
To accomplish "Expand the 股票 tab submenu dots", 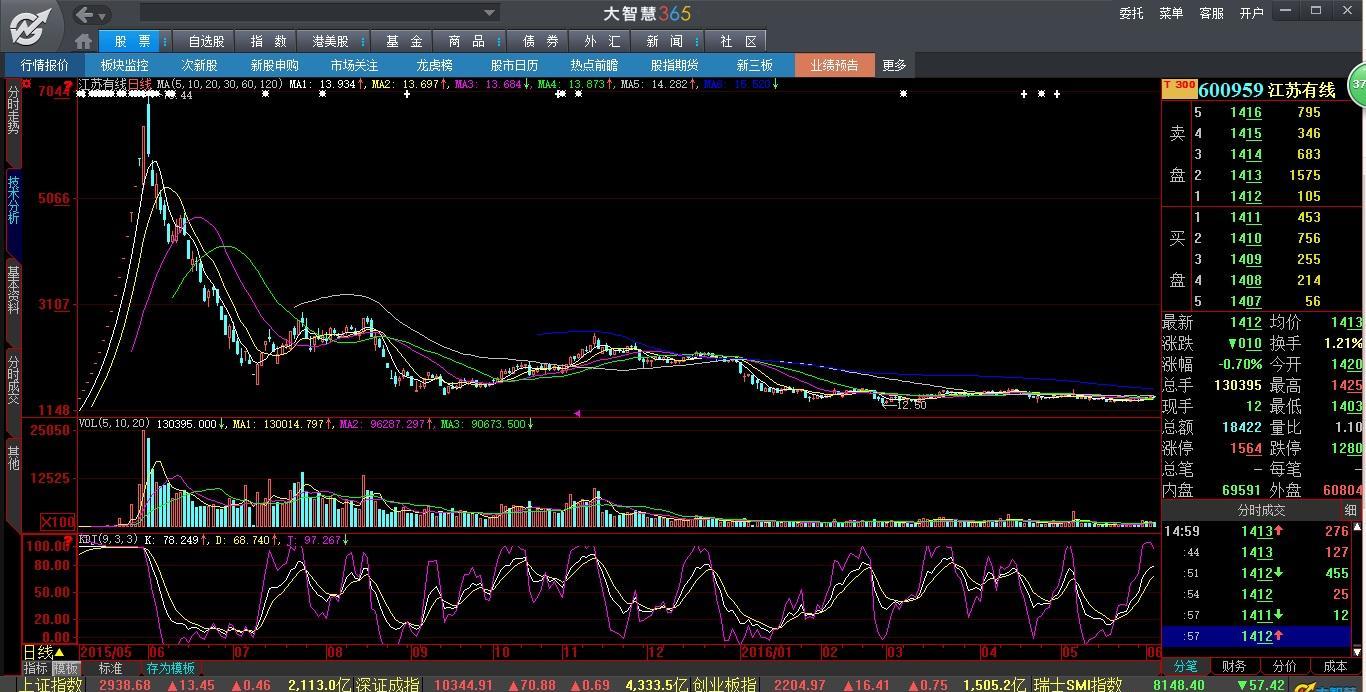I will (x=166, y=41).
